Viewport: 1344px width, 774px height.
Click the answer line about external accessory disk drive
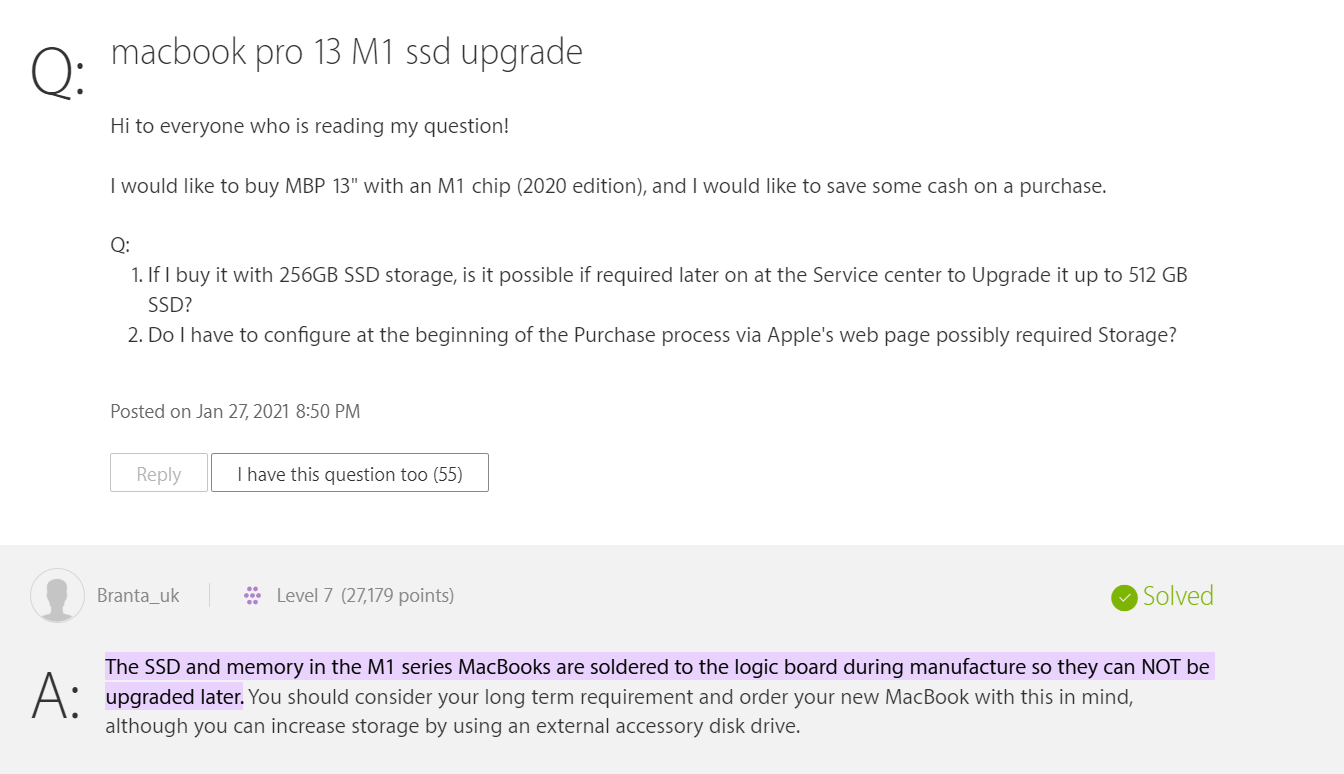tap(452, 726)
